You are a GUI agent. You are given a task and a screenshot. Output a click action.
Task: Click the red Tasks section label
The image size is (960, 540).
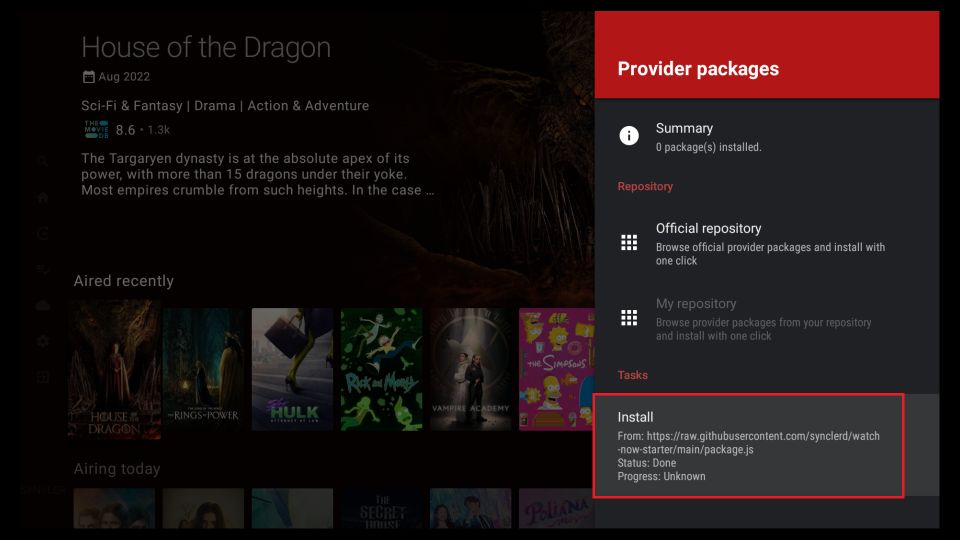(x=632, y=375)
